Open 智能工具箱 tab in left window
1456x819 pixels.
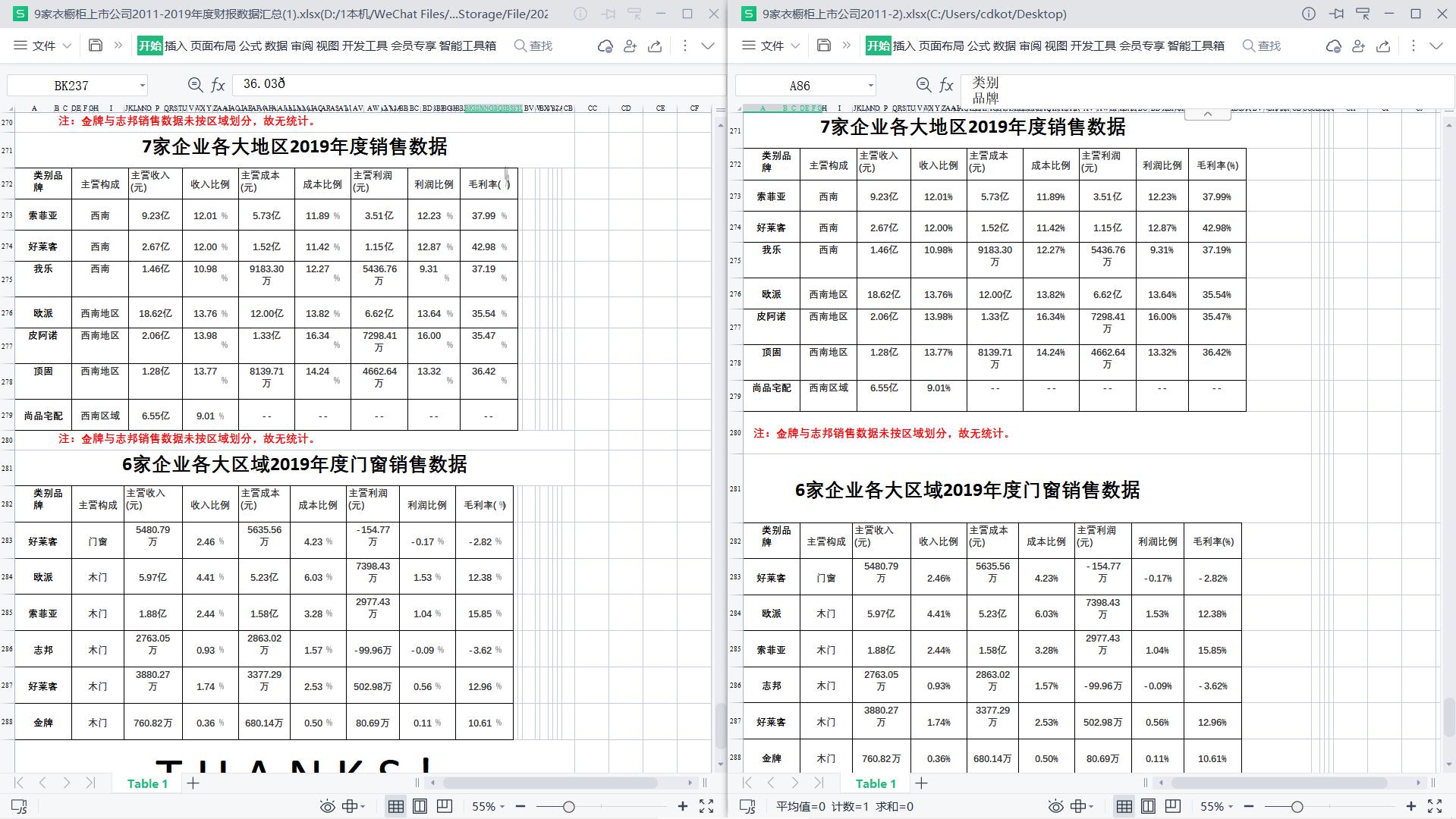(x=467, y=45)
